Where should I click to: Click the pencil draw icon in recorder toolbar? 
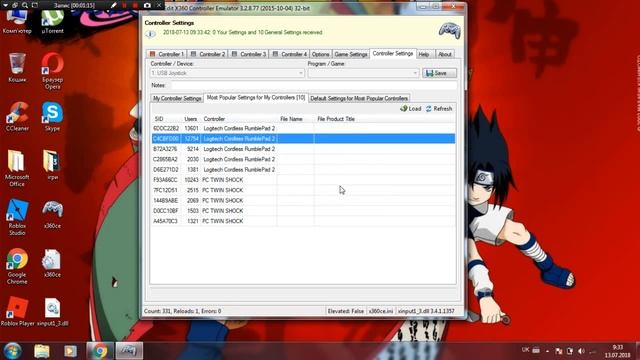113,5
